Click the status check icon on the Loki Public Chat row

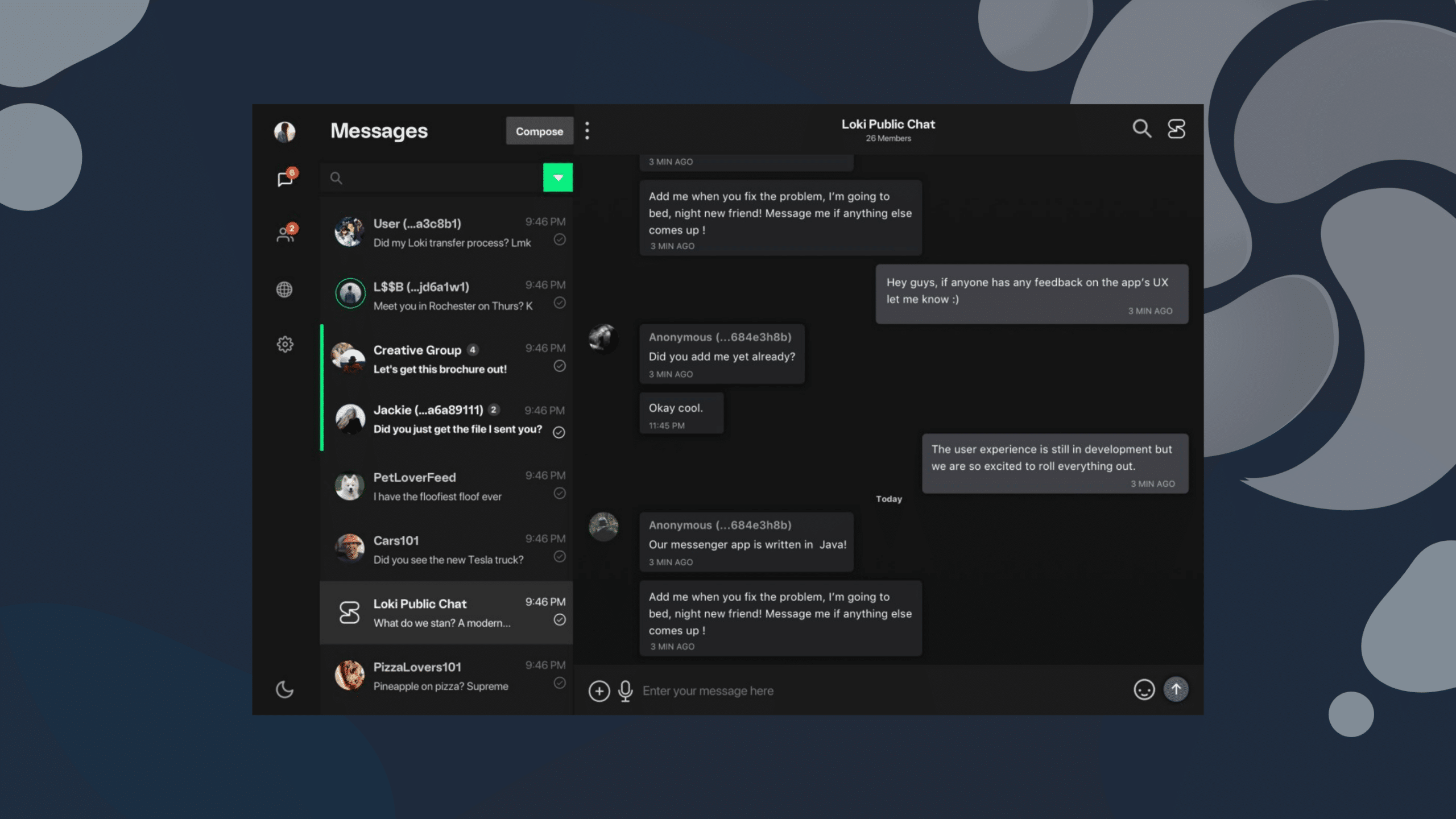560,619
